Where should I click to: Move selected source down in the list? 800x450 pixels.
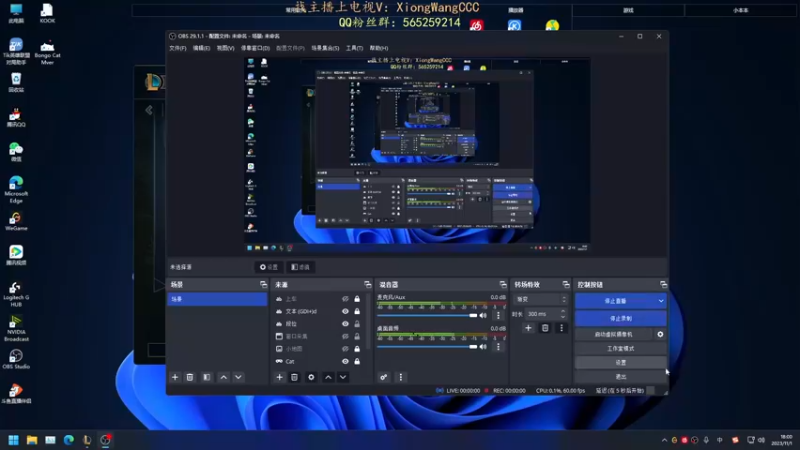[343, 377]
